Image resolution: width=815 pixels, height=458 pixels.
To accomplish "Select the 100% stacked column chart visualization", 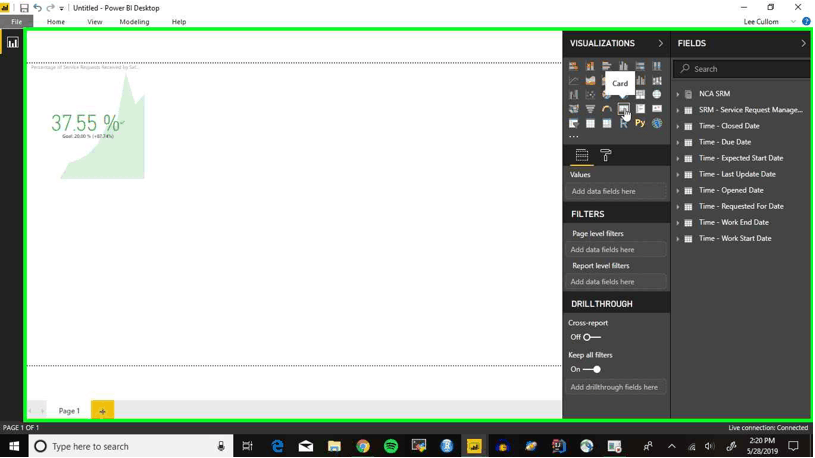I will [657, 66].
